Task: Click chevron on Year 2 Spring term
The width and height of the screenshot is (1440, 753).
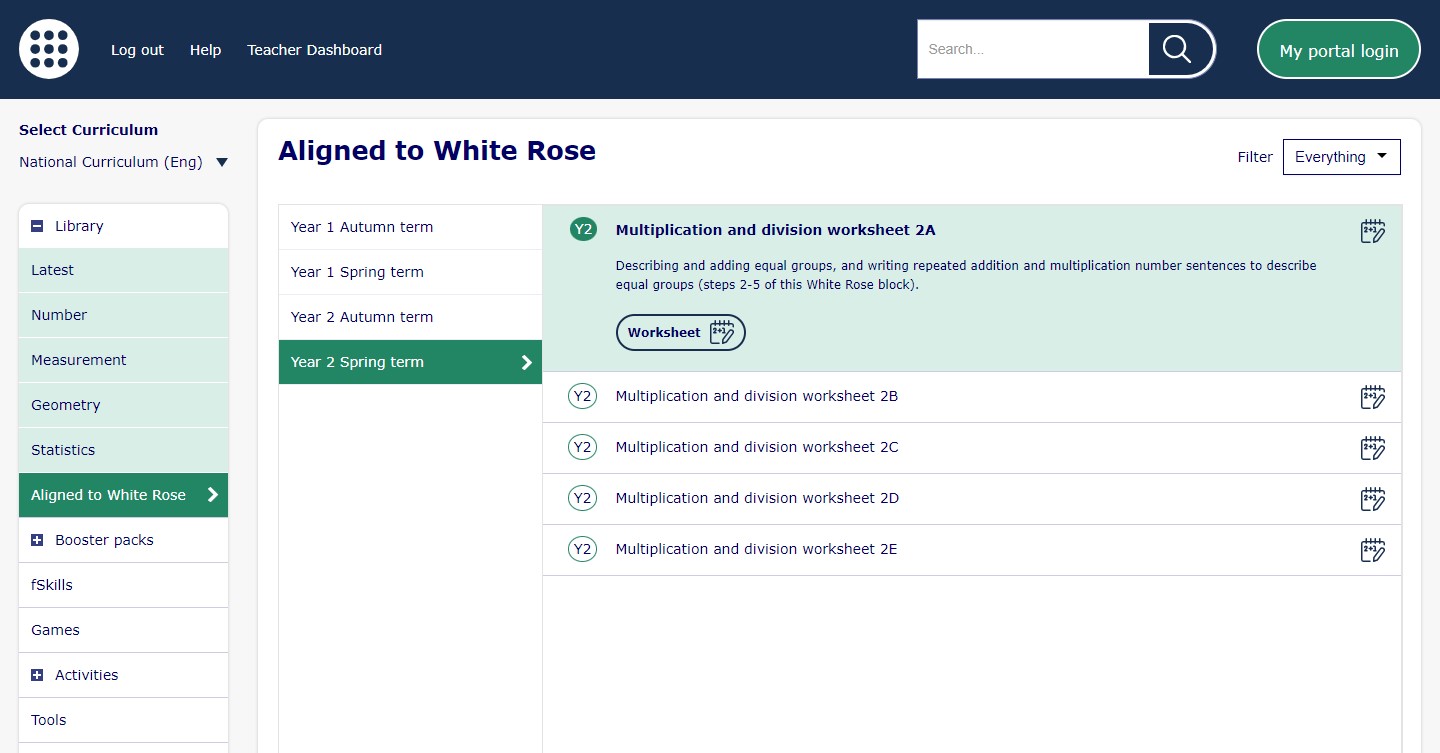Action: pyautogui.click(x=527, y=363)
